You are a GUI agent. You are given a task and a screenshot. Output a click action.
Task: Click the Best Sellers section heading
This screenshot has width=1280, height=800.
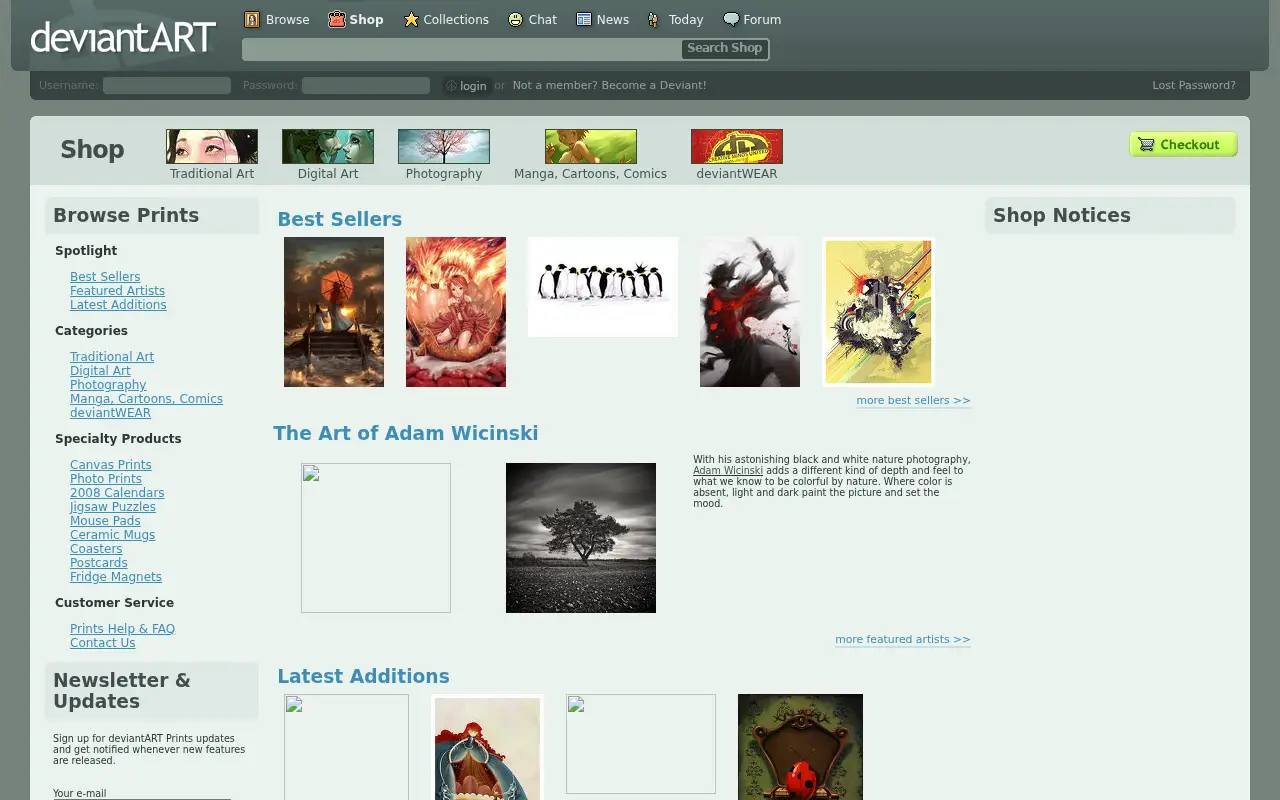point(339,219)
